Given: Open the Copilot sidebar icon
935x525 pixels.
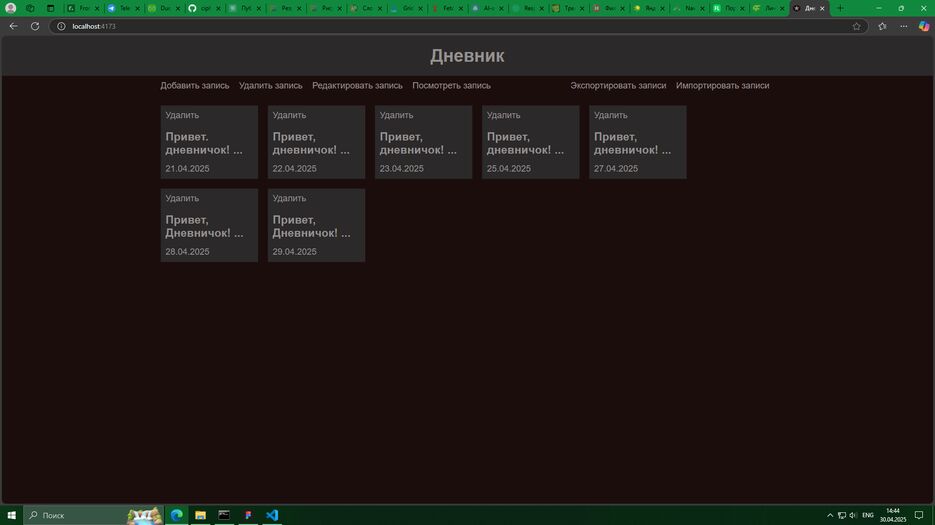Looking at the screenshot, I should (924, 26).
